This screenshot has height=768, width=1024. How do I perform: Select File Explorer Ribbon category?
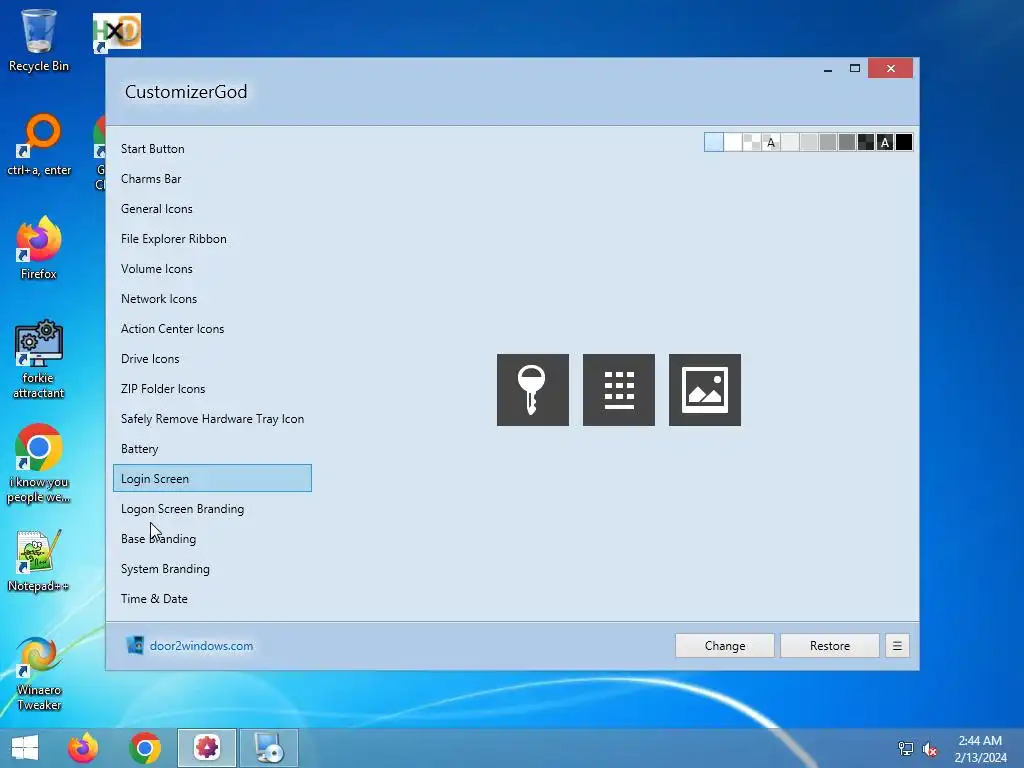212,239
